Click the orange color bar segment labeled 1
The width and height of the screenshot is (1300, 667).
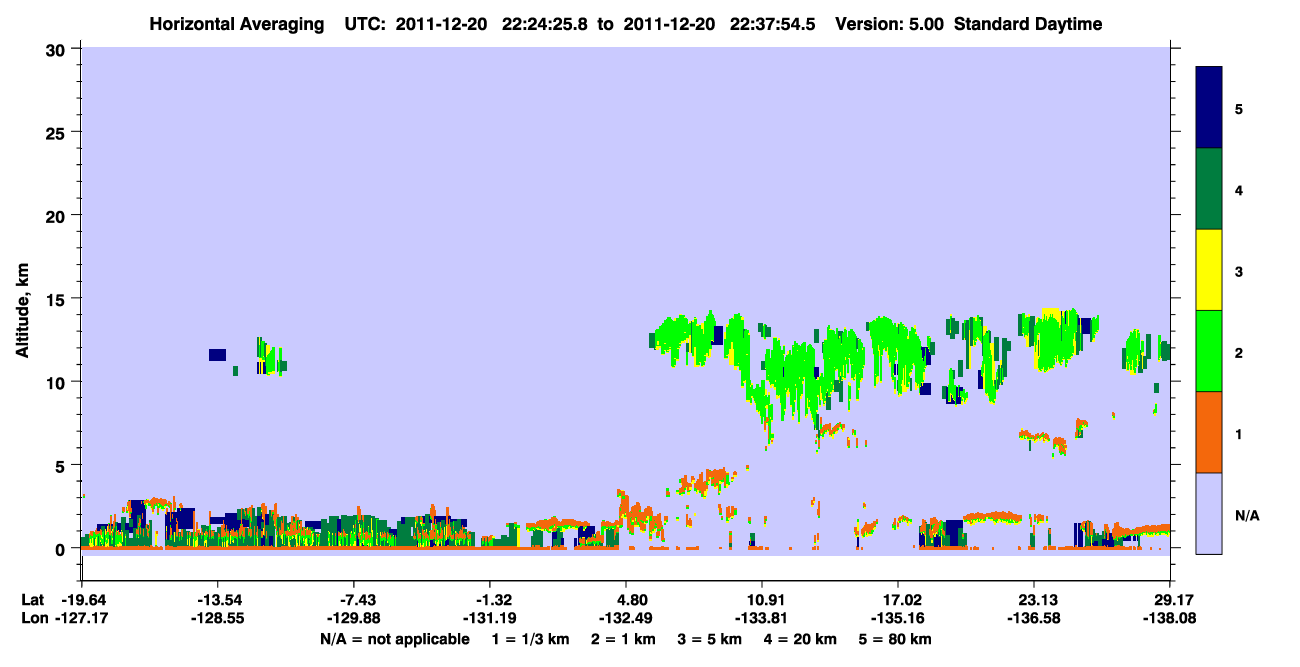1209,432
